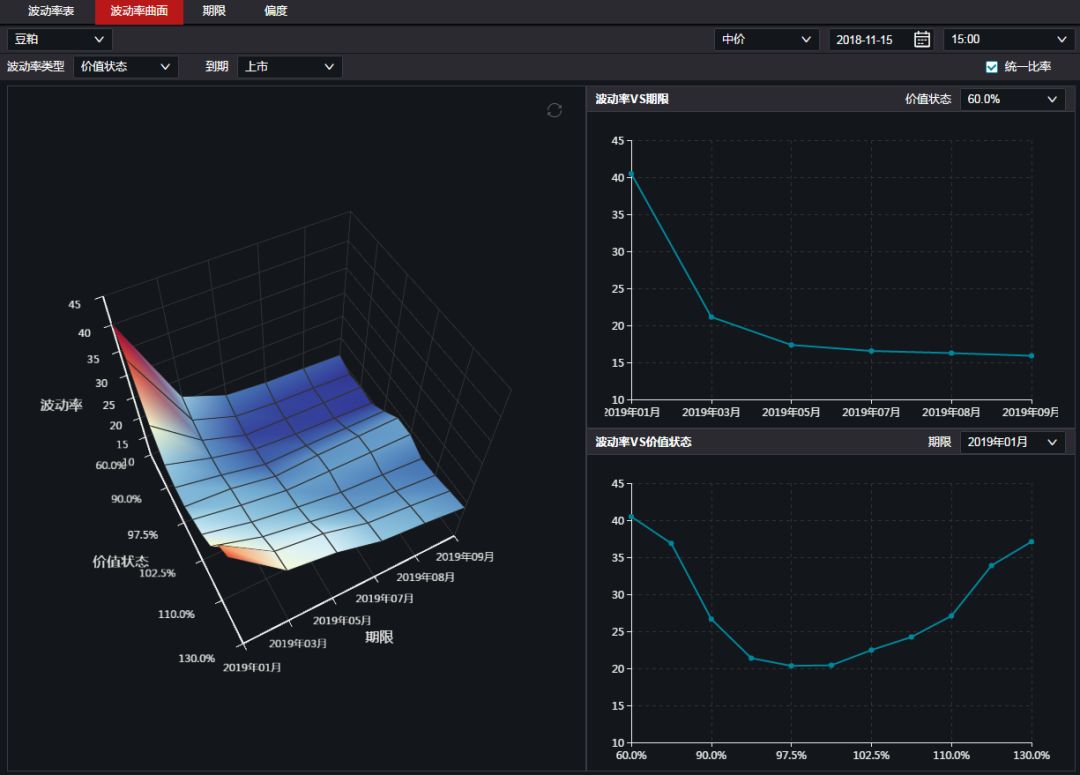Viewport: 1080px width, 775px height.
Task: Open the 期限 tab
Action: [214, 11]
